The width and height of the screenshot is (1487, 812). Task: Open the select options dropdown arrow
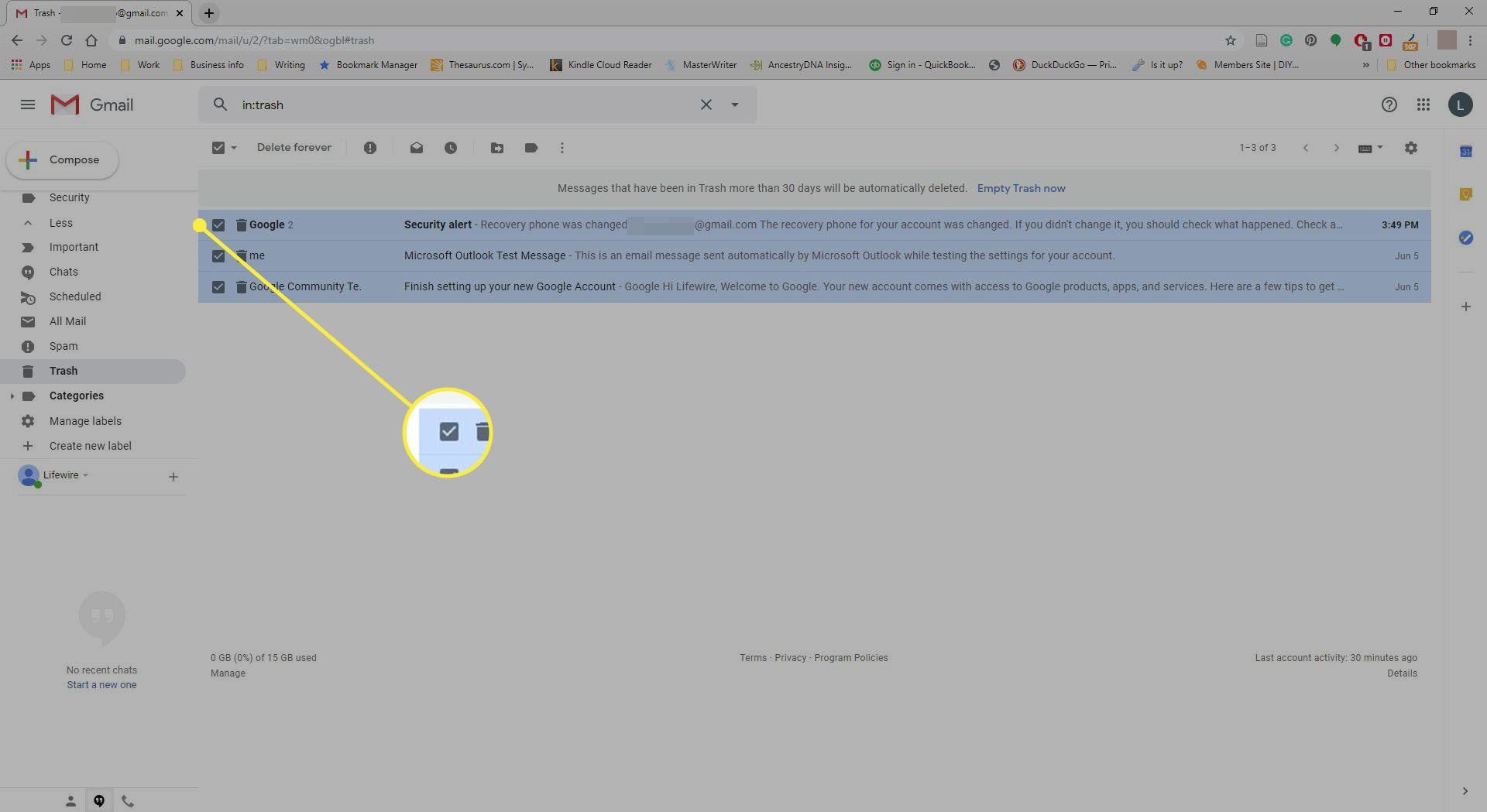click(x=234, y=148)
